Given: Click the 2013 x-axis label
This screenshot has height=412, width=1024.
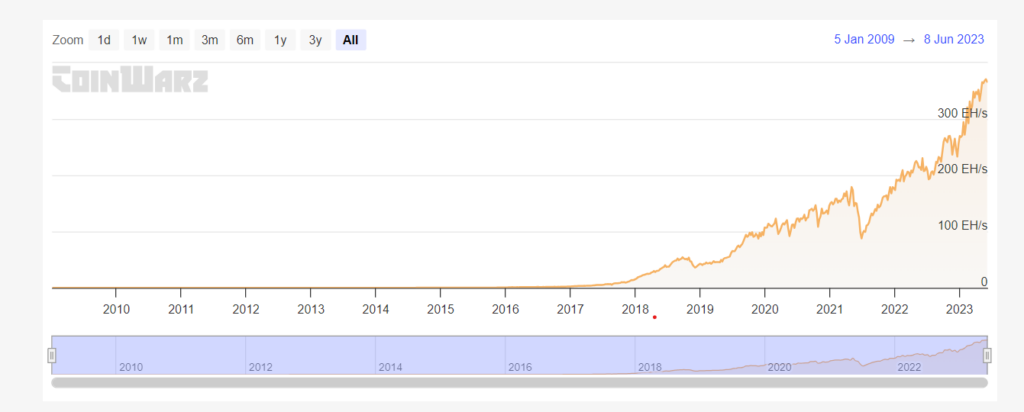Looking at the screenshot, I should (311, 309).
